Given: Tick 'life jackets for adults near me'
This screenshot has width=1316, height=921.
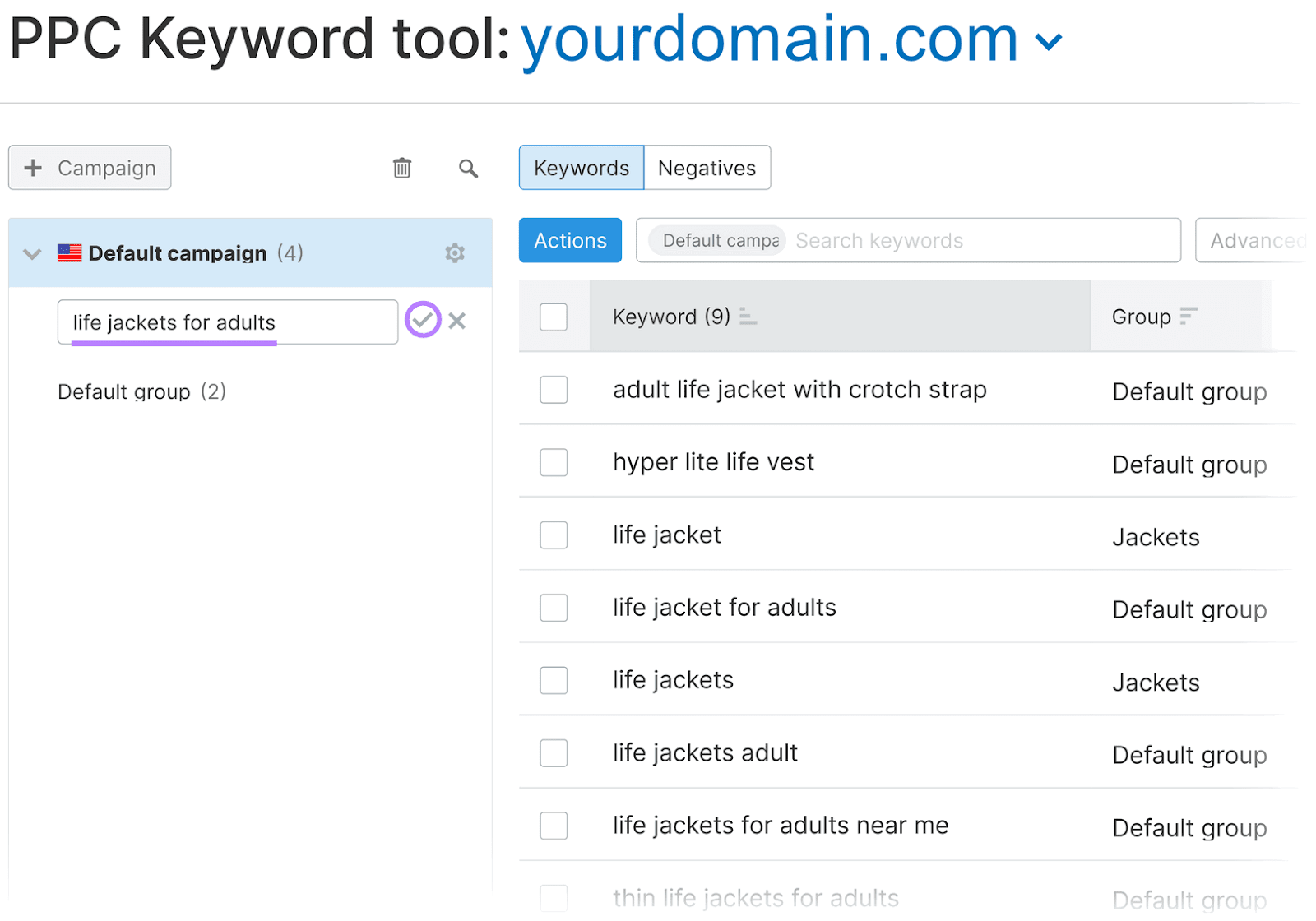Looking at the screenshot, I should (554, 826).
